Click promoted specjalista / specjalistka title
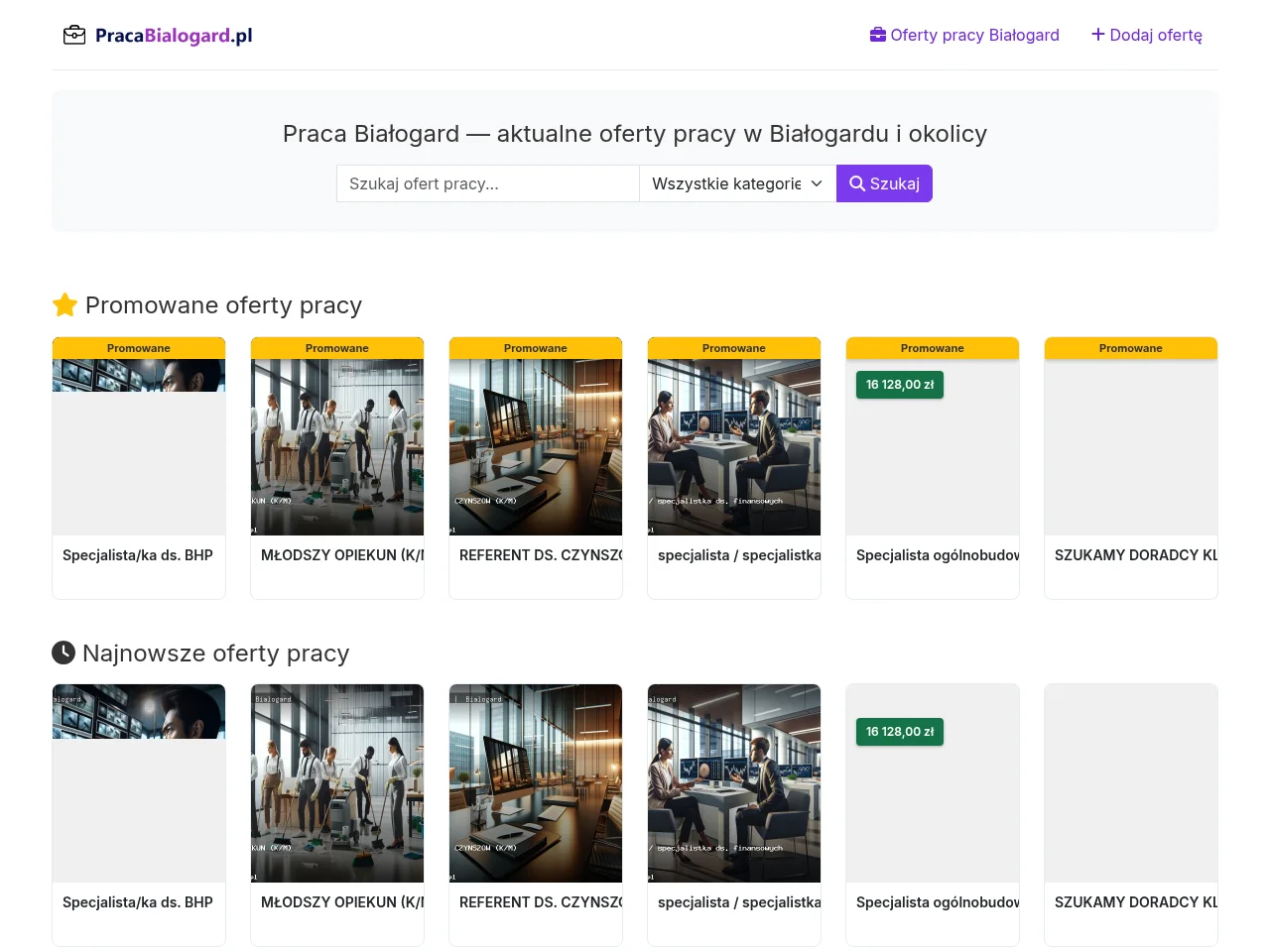1270x952 pixels. [739, 555]
